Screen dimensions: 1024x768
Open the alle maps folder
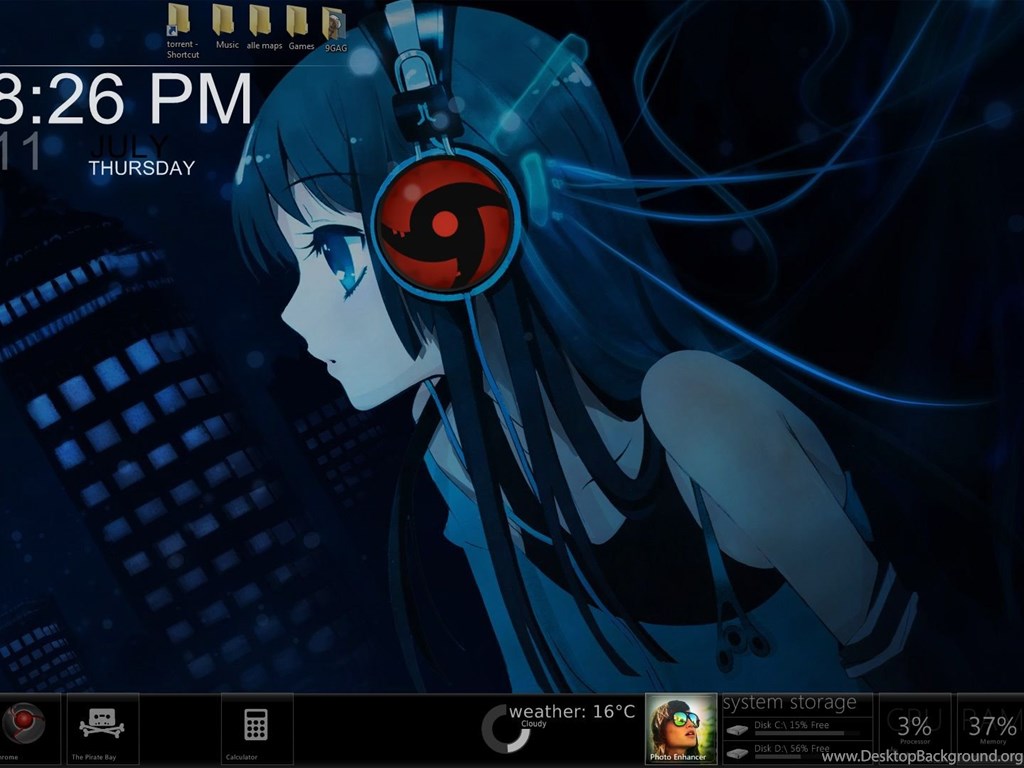point(263,22)
